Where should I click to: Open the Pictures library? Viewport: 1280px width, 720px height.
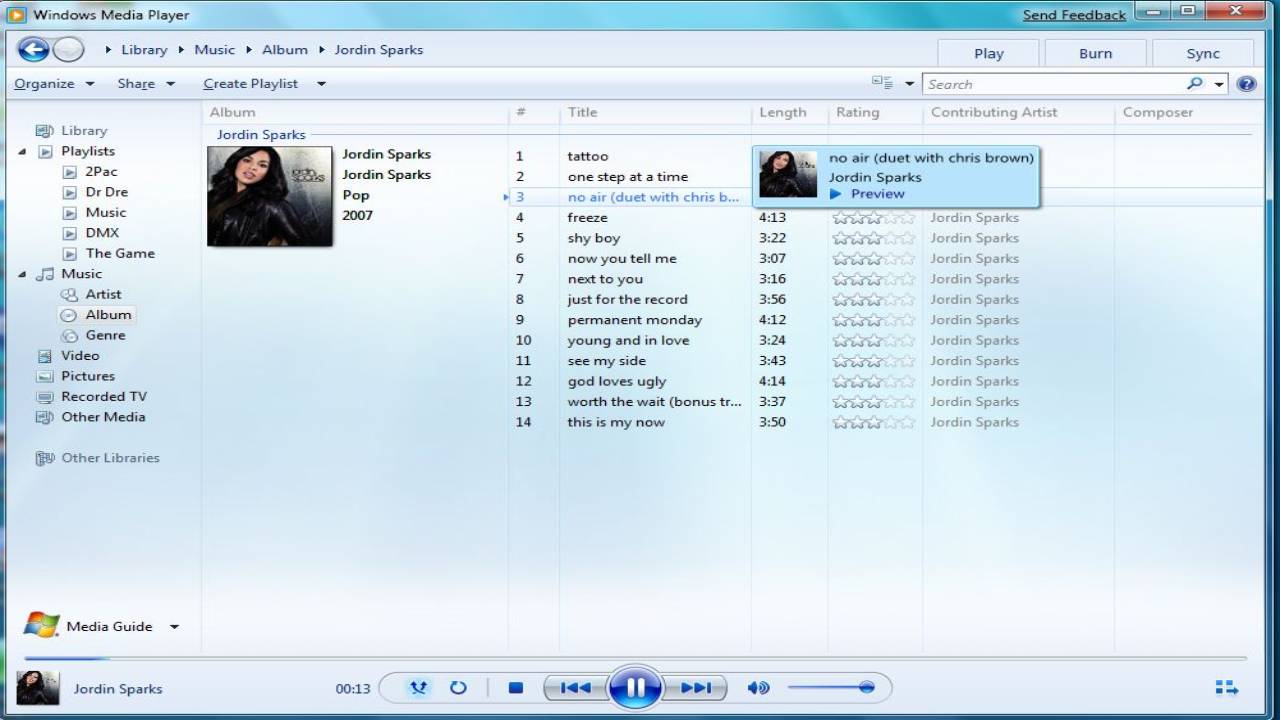[x=88, y=376]
